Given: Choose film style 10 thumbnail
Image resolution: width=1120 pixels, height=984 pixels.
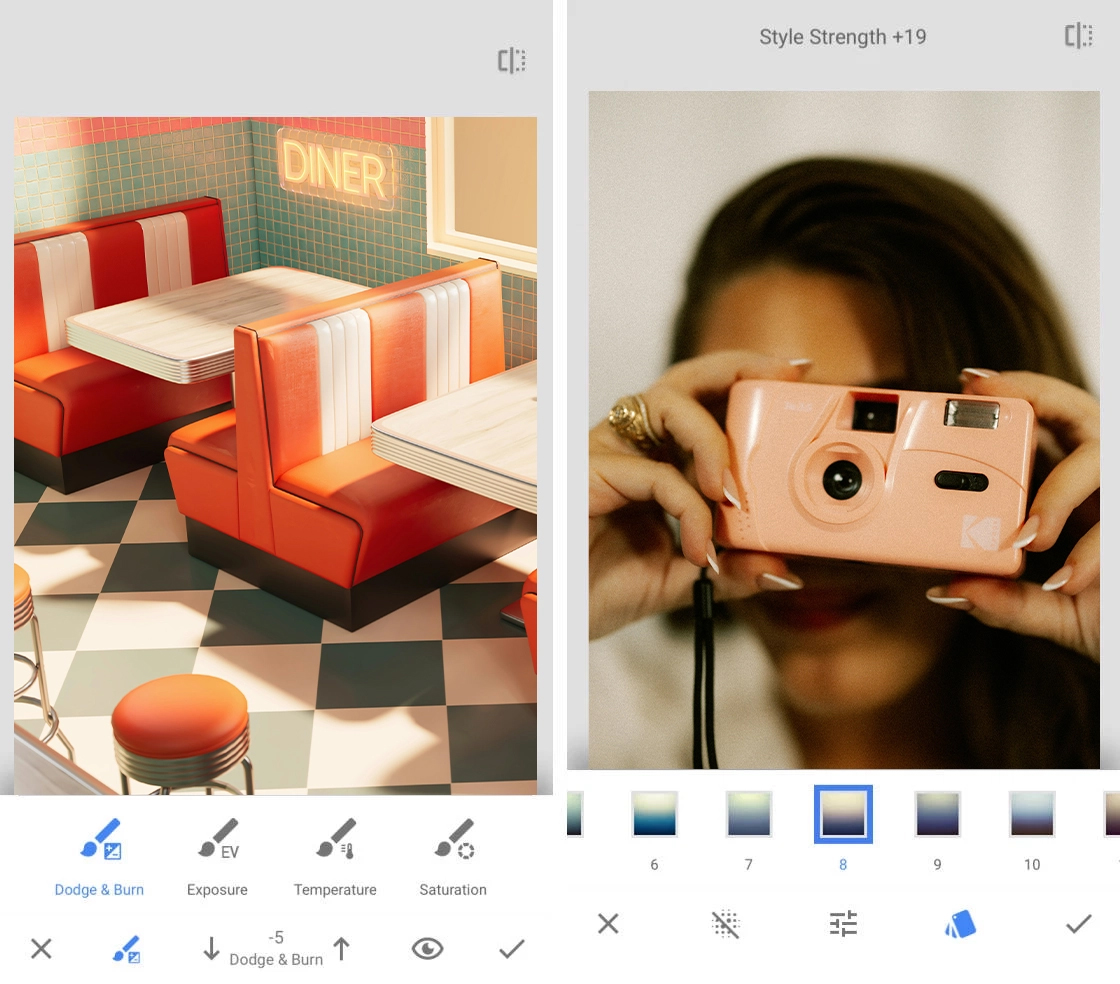Looking at the screenshot, I should [1031, 814].
